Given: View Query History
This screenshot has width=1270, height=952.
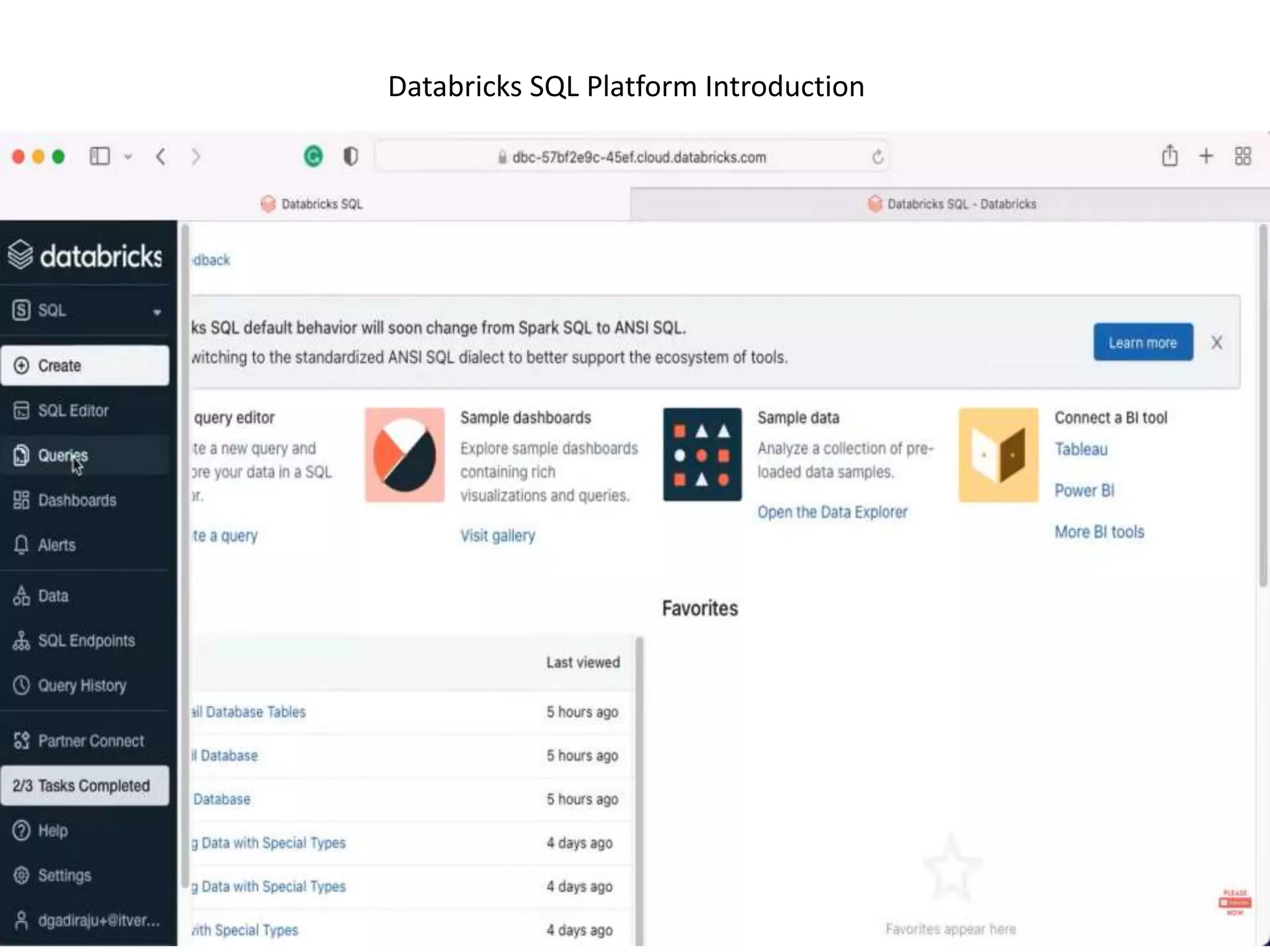Looking at the screenshot, I should [x=81, y=685].
